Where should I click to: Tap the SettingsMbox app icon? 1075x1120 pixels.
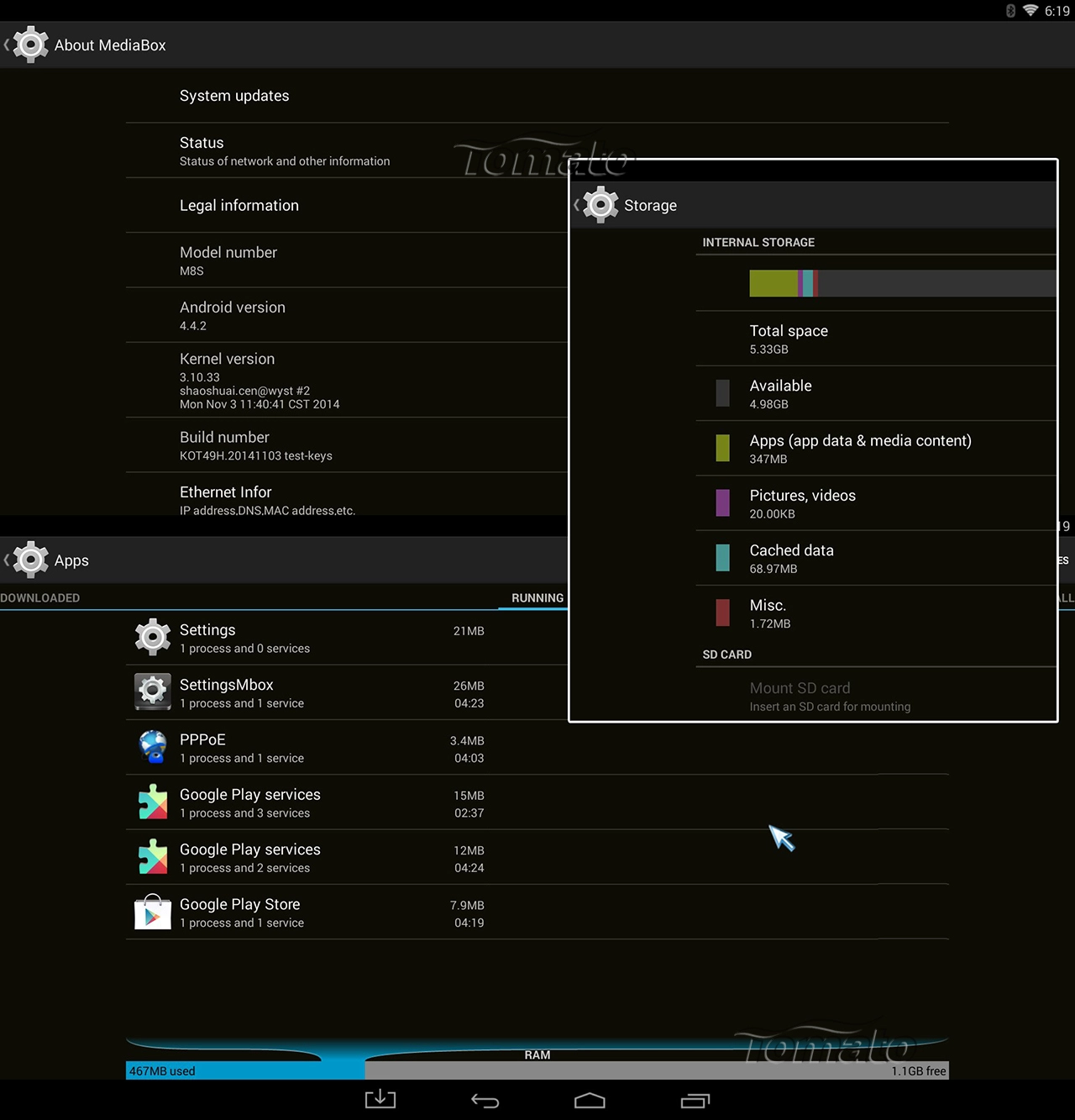pos(153,692)
